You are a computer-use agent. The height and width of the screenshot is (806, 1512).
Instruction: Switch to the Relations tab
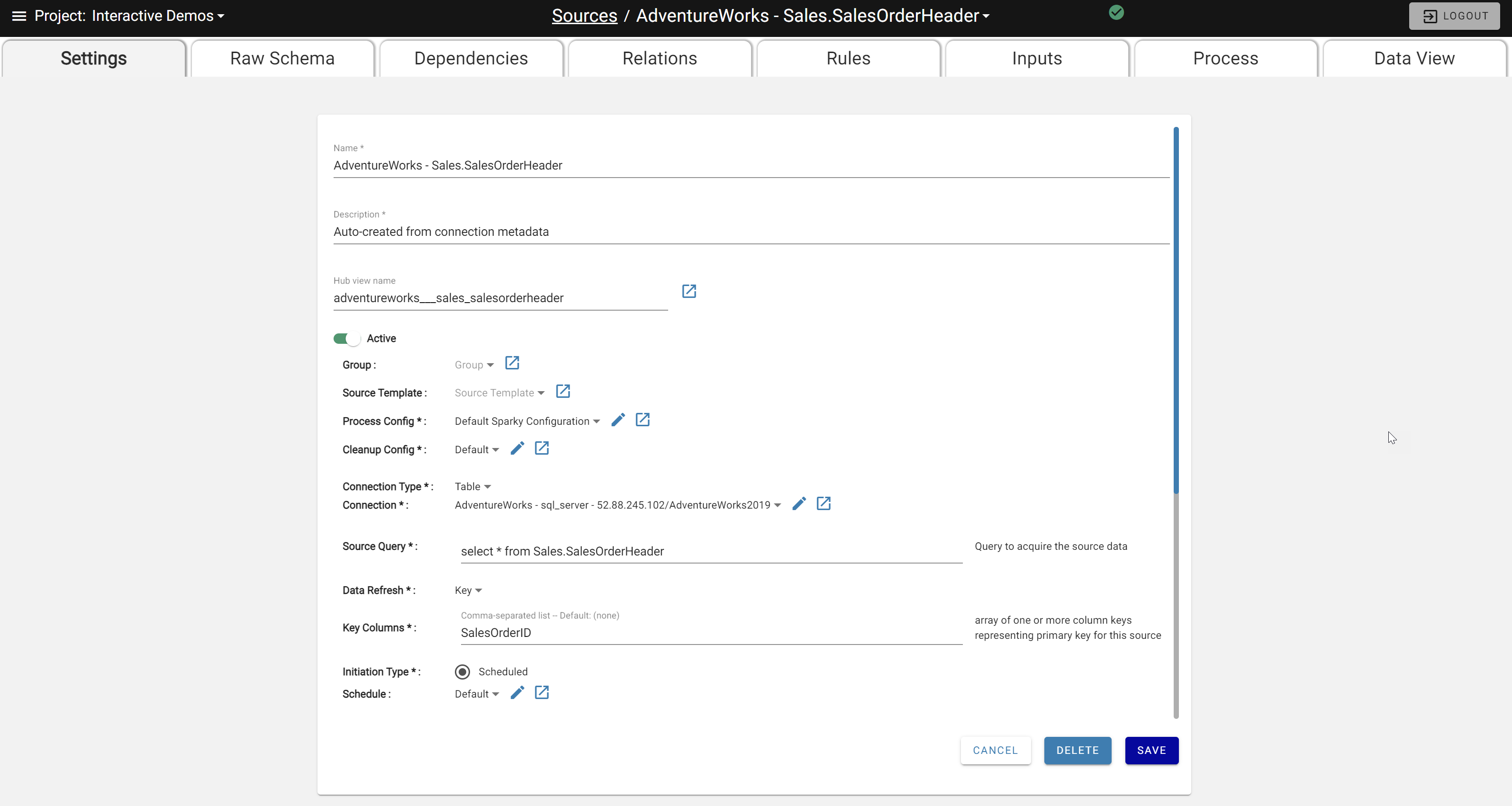(660, 58)
